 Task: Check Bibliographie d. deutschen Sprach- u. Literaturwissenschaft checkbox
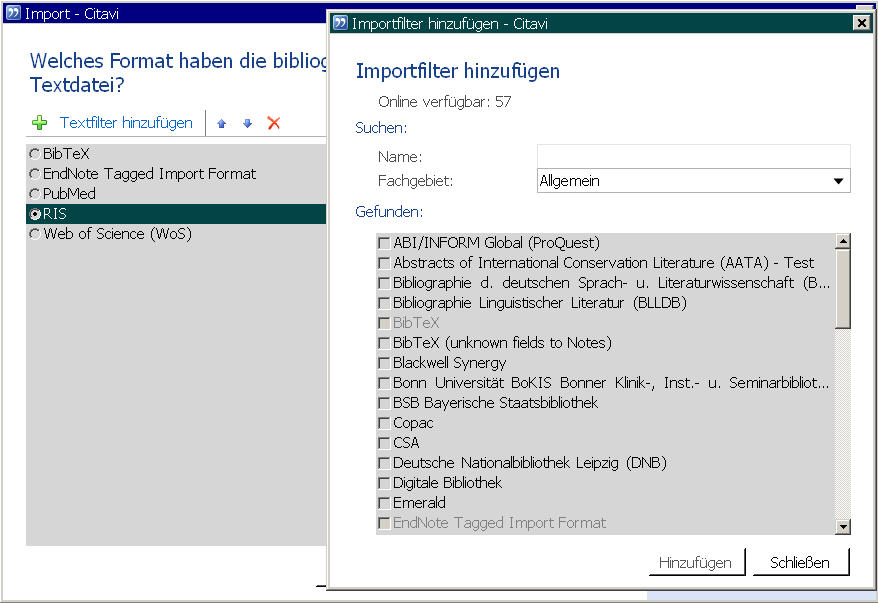click(x=384, y=283)
